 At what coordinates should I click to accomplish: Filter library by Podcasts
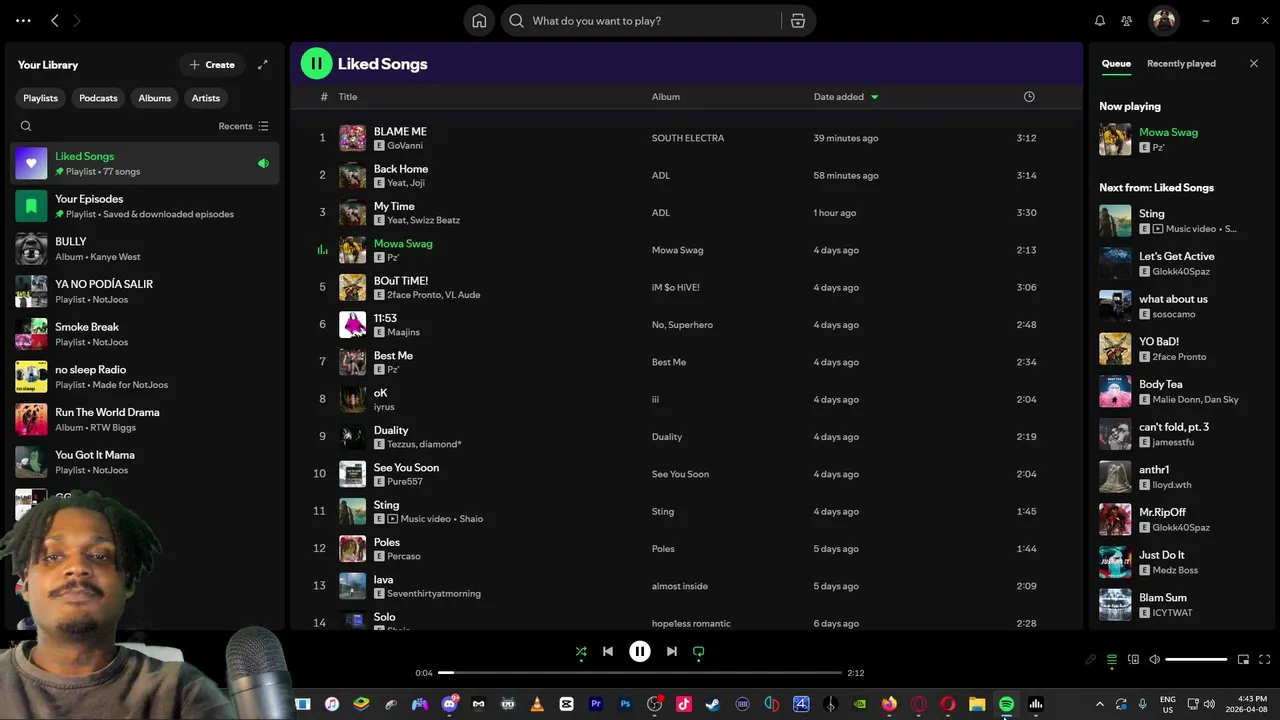[98, 98]
